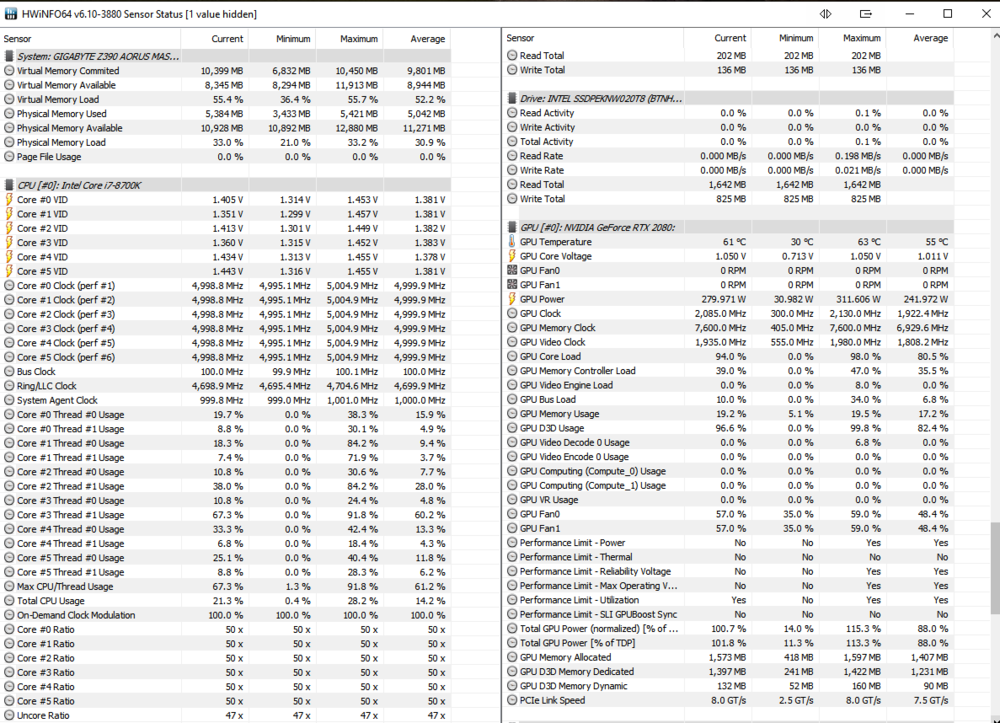Click the chip icon beside System: GIGABYTE Z390 AORUS
This screenshot has height=723, width=1000.
(9, 57)
